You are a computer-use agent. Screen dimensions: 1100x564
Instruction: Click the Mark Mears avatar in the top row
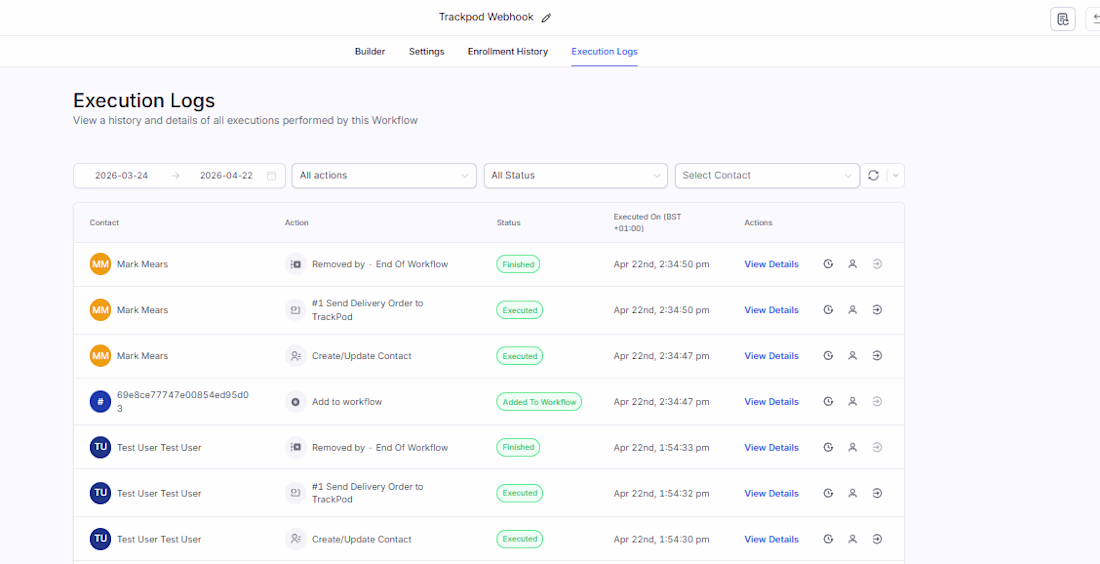100,264
